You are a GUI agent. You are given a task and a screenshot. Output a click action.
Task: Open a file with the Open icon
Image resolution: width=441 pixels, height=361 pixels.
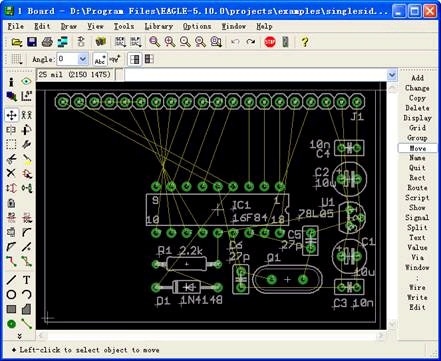click(16, 42)
